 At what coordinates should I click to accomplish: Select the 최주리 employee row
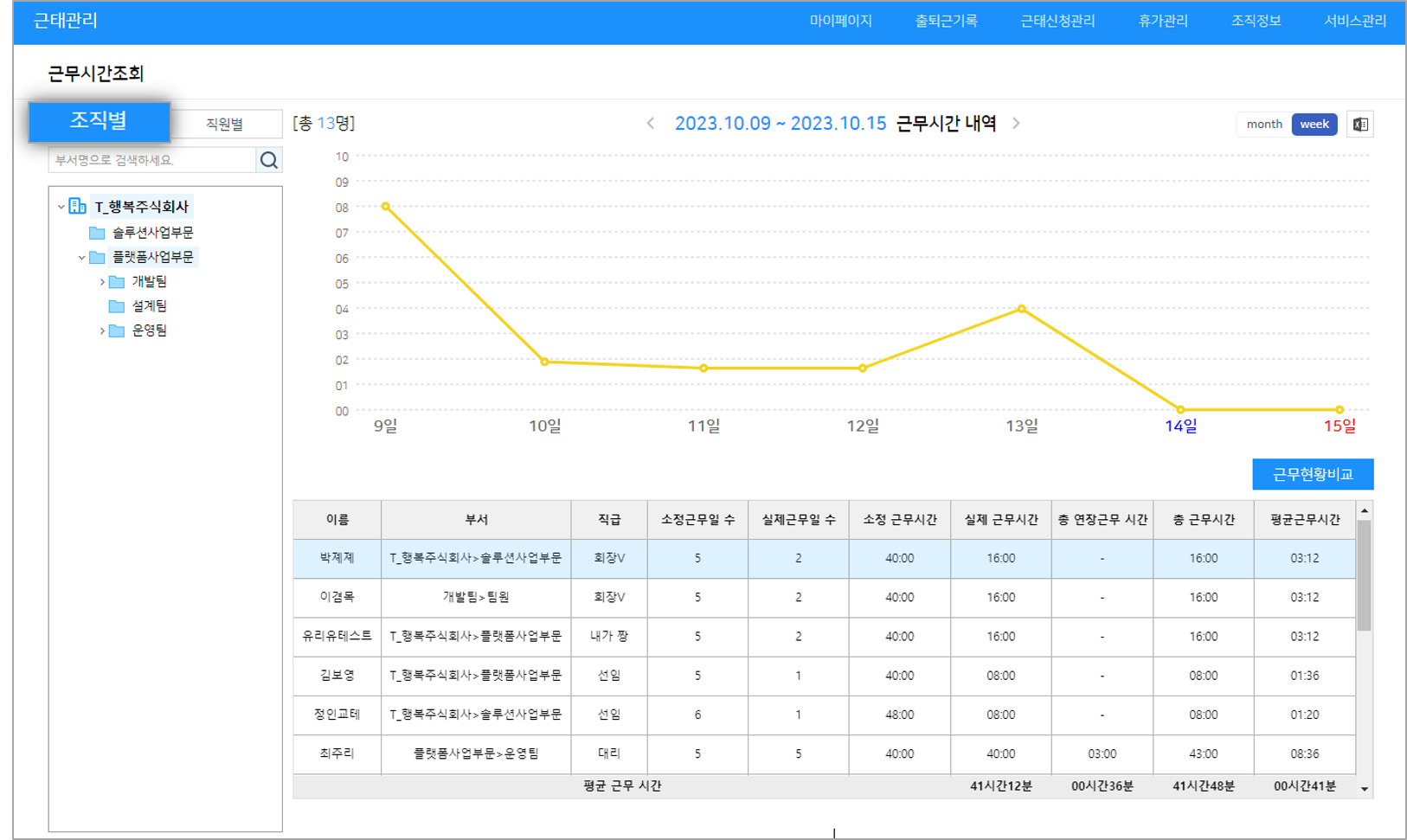click(824, 754)
